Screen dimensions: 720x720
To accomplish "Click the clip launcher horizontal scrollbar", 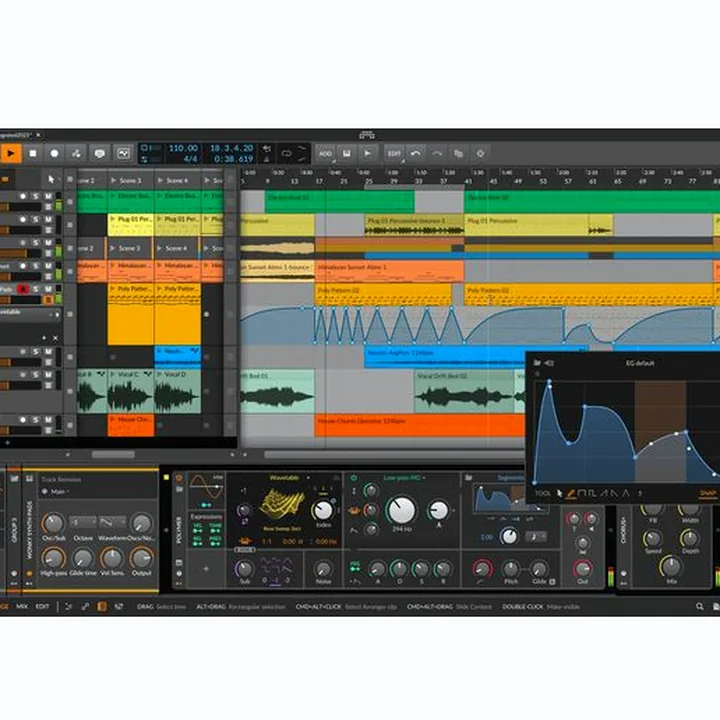I will click(x=113, y=455).
